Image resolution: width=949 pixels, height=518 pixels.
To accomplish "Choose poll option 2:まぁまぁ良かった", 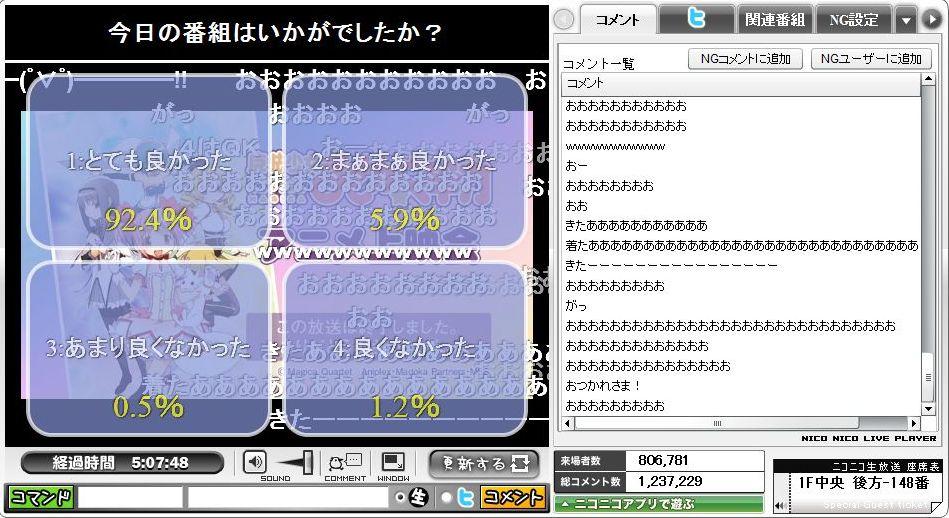I will (x=404, y=162).
